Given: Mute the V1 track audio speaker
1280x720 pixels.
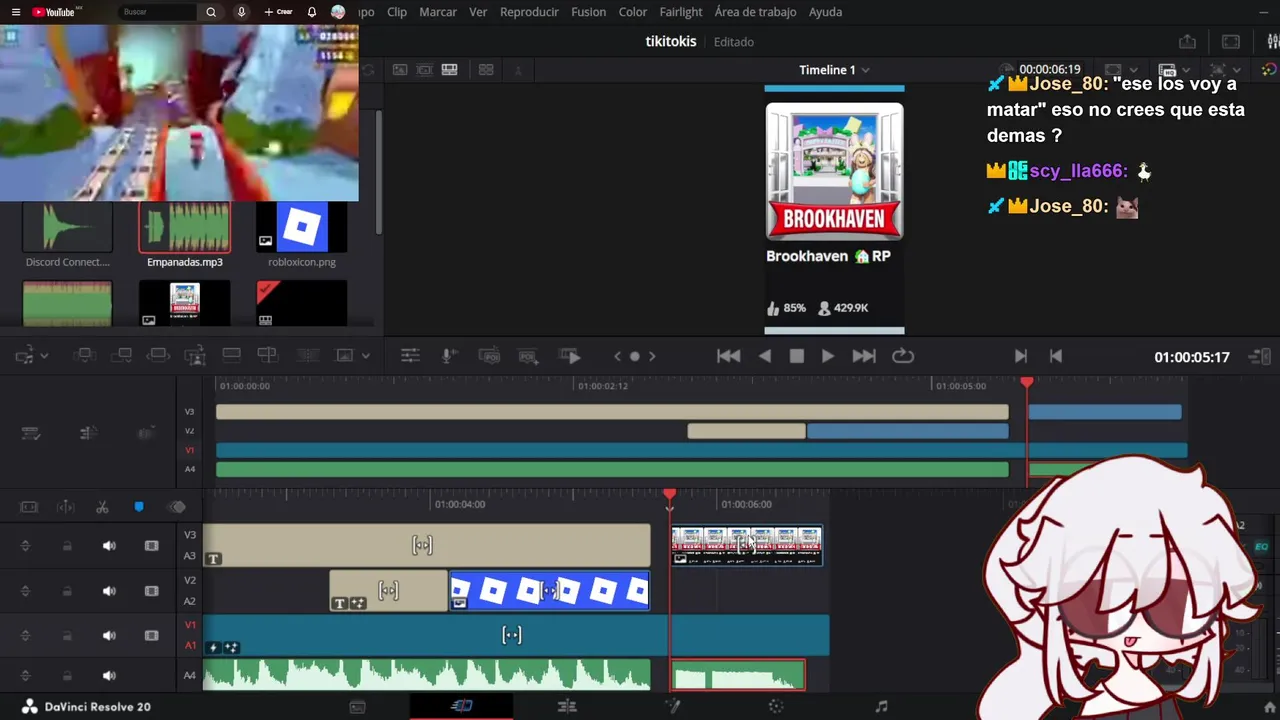Looking at the screenshot, I should 109,636.
